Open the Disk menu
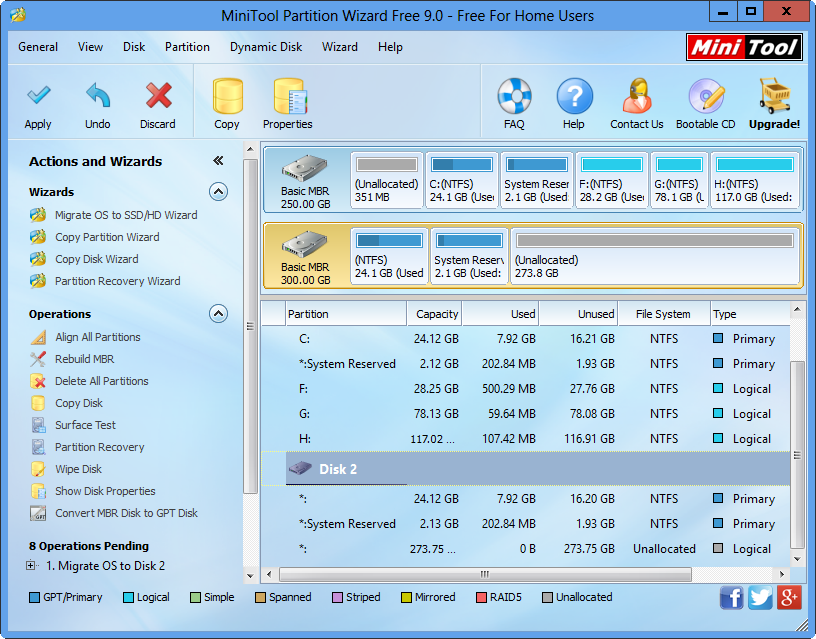Viewport: 816px width, 639px height. click(x=134, y=47)
